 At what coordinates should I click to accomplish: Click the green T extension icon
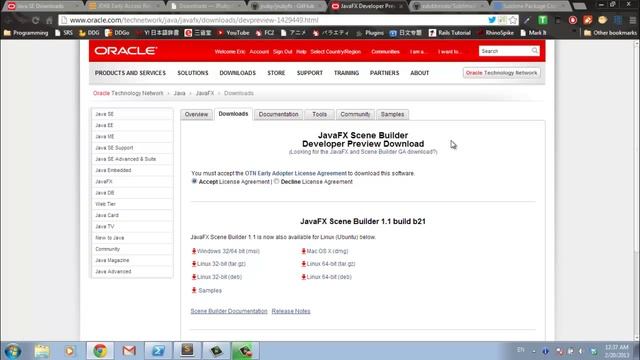542,20
